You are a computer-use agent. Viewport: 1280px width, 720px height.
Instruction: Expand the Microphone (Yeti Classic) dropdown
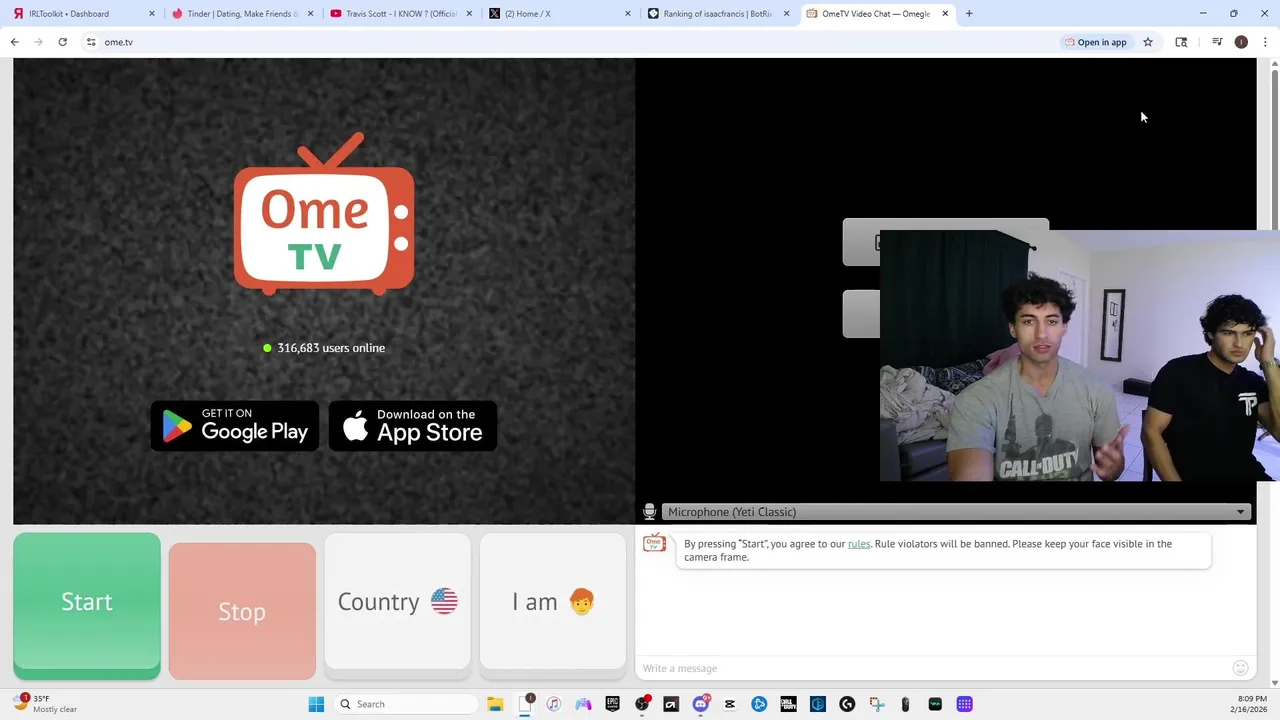pos(957,512)
